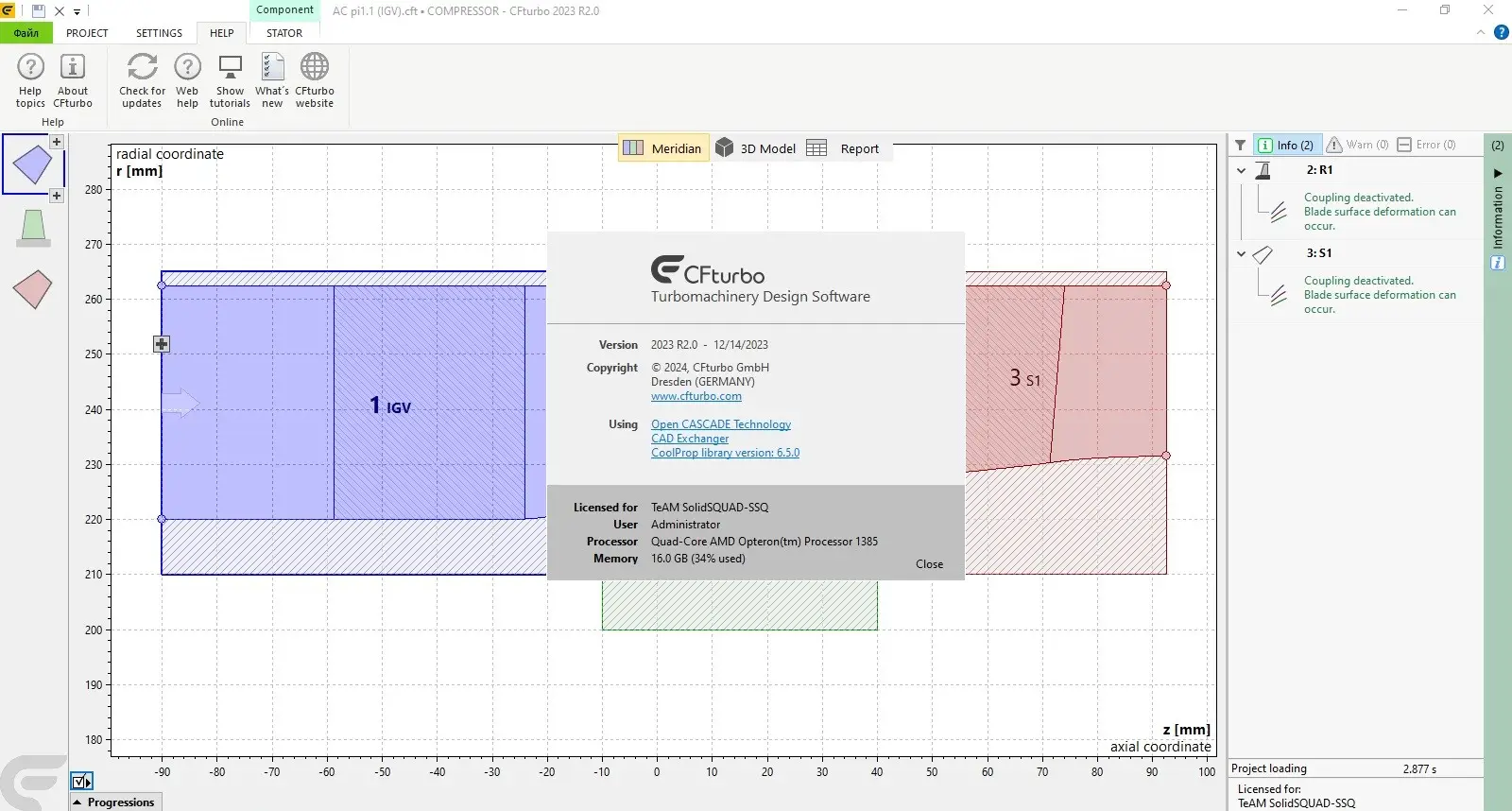Viewport: 1512px width, 811px height.
Task: Open CAD Exchanger link
Action: click(690, 439)
